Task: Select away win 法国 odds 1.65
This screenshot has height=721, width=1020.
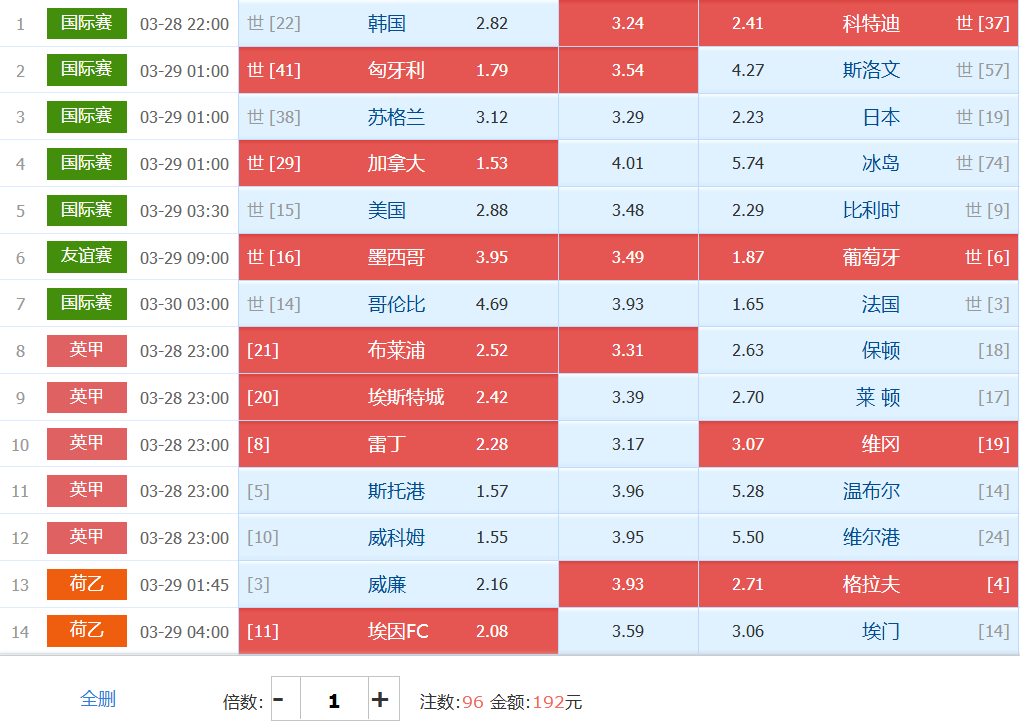Action: [858, 304]
